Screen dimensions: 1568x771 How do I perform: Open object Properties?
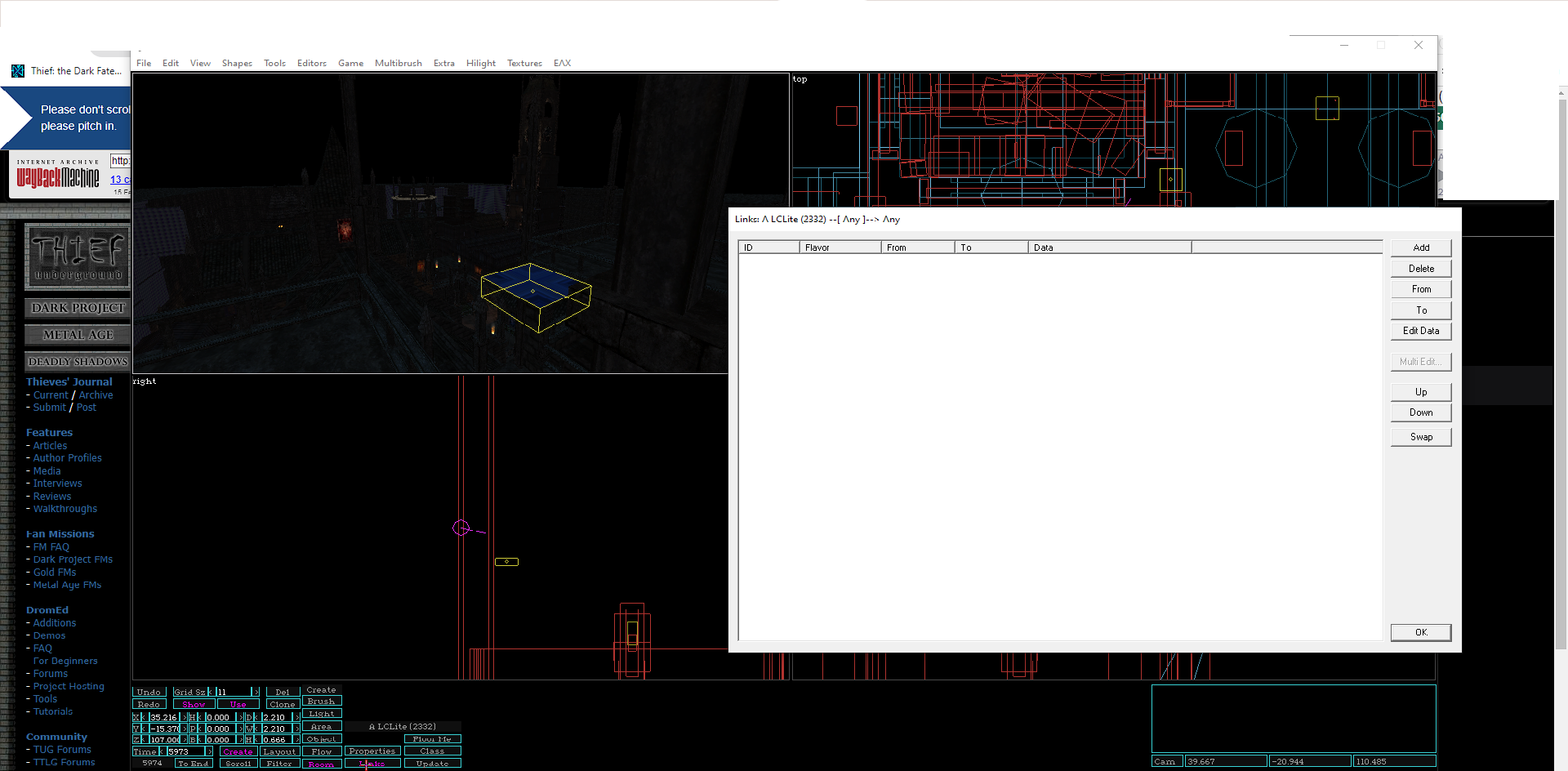click(372, 751)
